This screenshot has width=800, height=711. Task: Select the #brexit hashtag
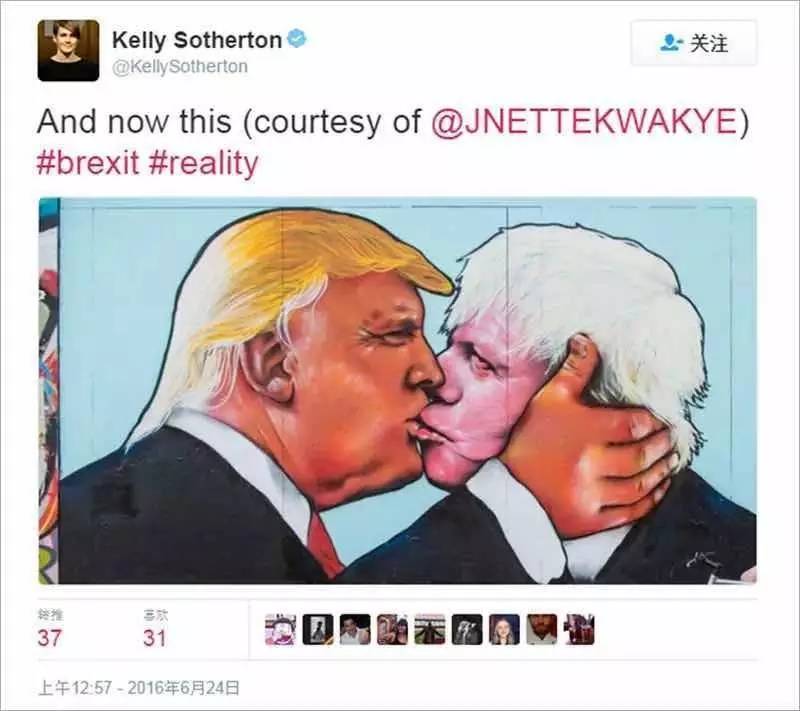(x=88, y=163)
